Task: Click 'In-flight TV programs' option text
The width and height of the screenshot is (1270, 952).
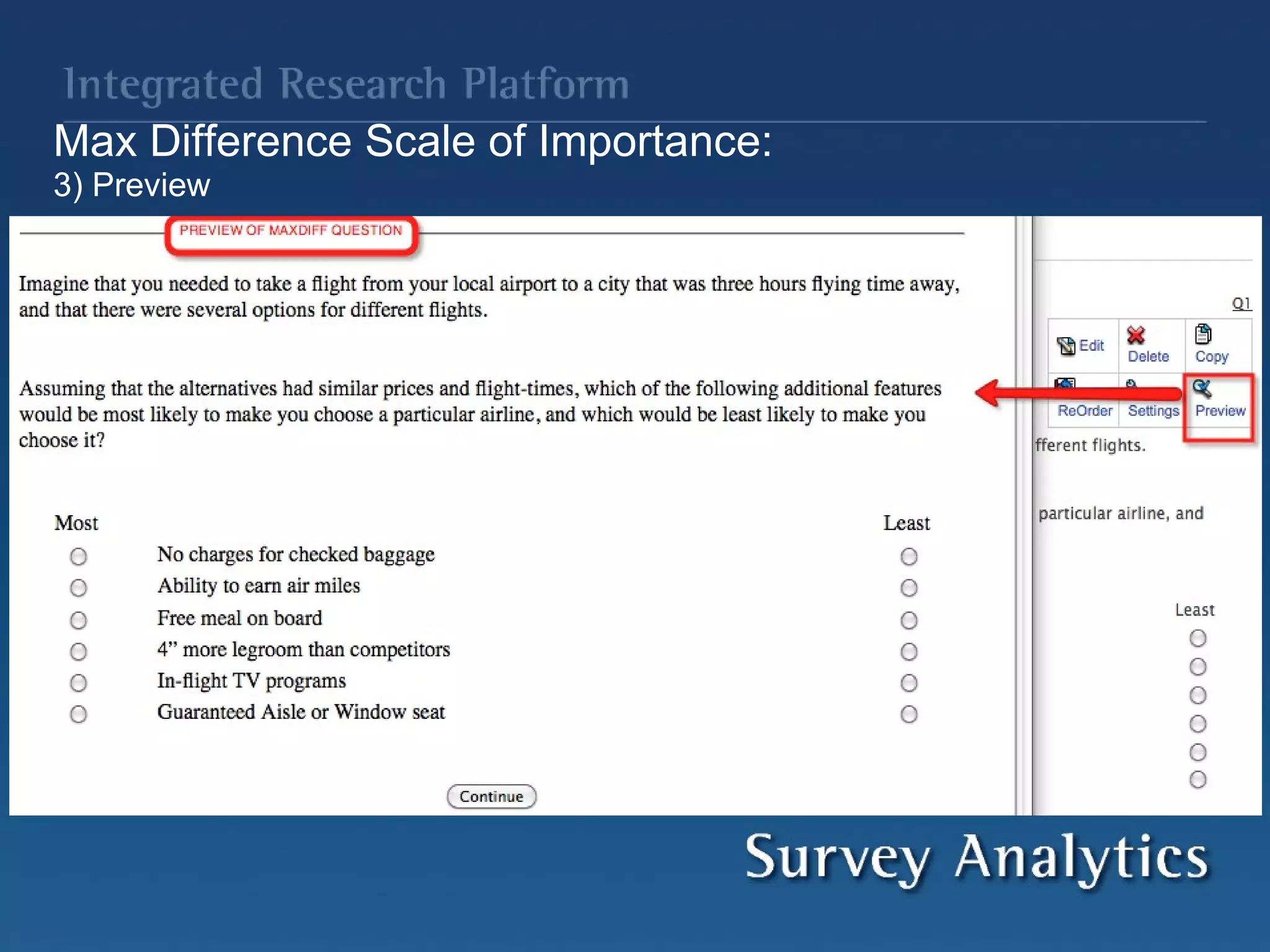Action: pos(251,681)
